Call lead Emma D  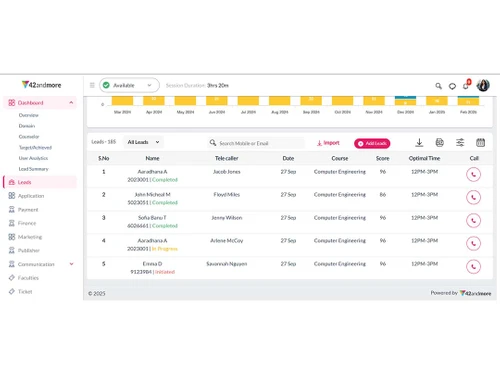coord(473,267)
